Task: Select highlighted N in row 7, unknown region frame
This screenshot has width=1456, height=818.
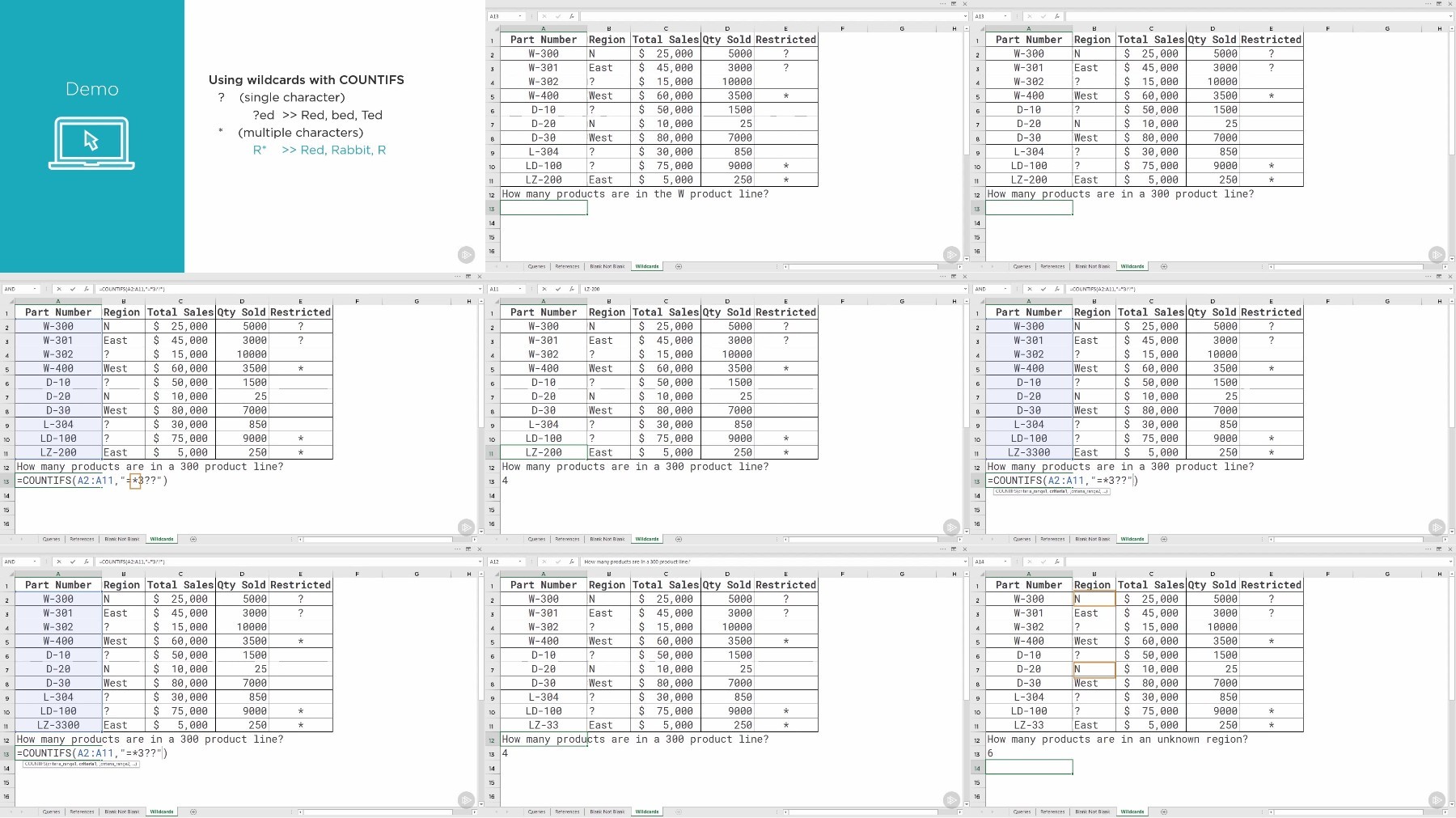Action: pos(1094,669)
